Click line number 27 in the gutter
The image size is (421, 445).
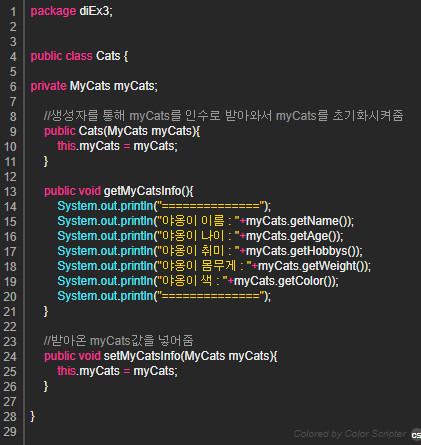pos(10,402)
